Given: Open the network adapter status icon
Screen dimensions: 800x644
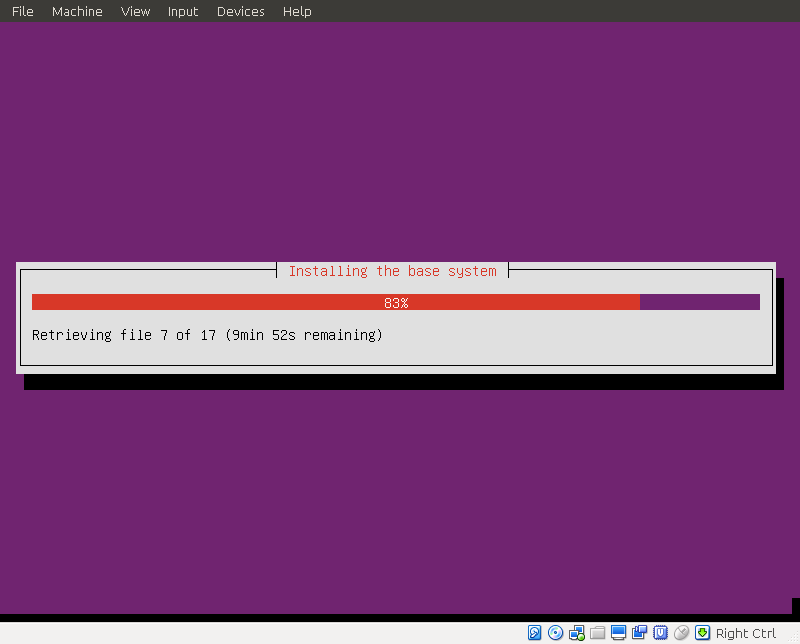Looking at the screenshot, I should (577, 633).
